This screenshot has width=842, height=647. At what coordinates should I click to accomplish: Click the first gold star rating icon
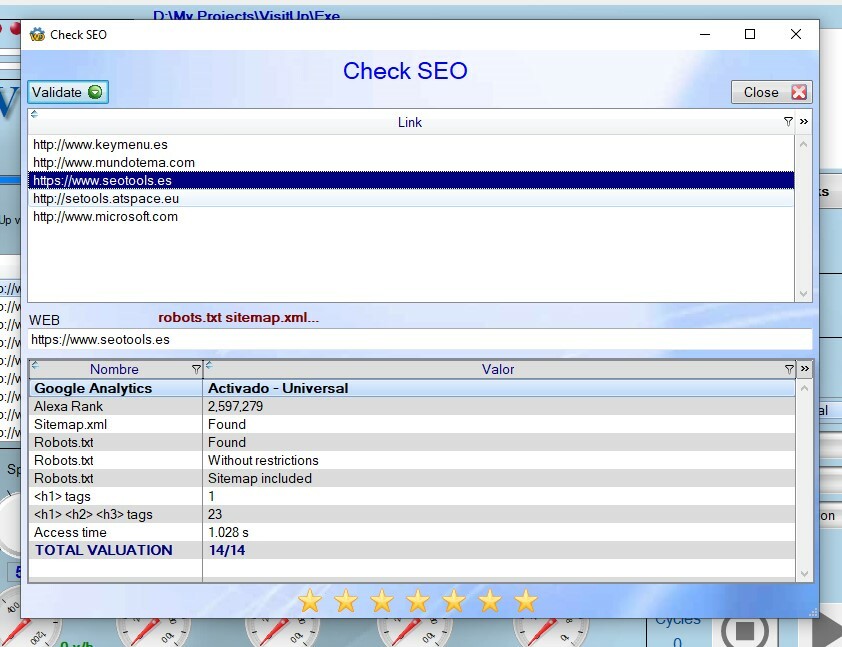pyautogui.click(x=311, y=601)
